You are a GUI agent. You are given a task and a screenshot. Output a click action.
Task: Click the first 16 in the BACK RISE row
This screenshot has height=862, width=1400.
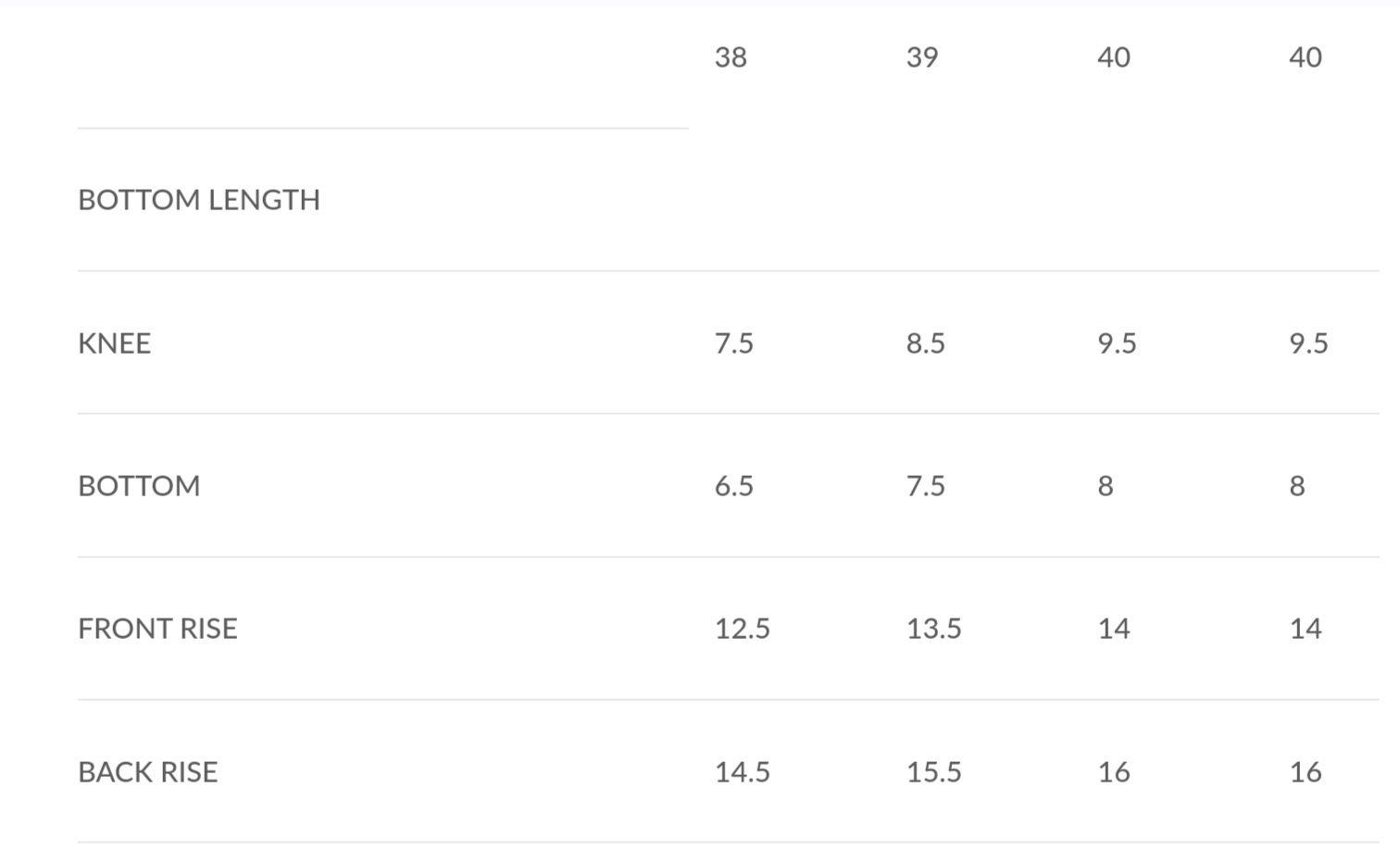tap(1114, 772)
